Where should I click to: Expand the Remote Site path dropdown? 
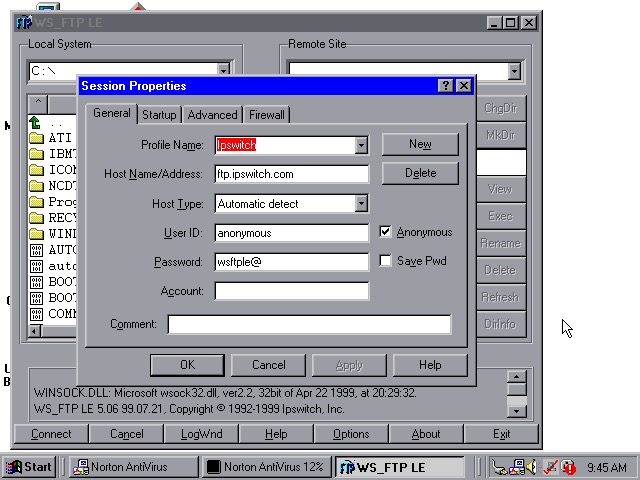point(514,71)
